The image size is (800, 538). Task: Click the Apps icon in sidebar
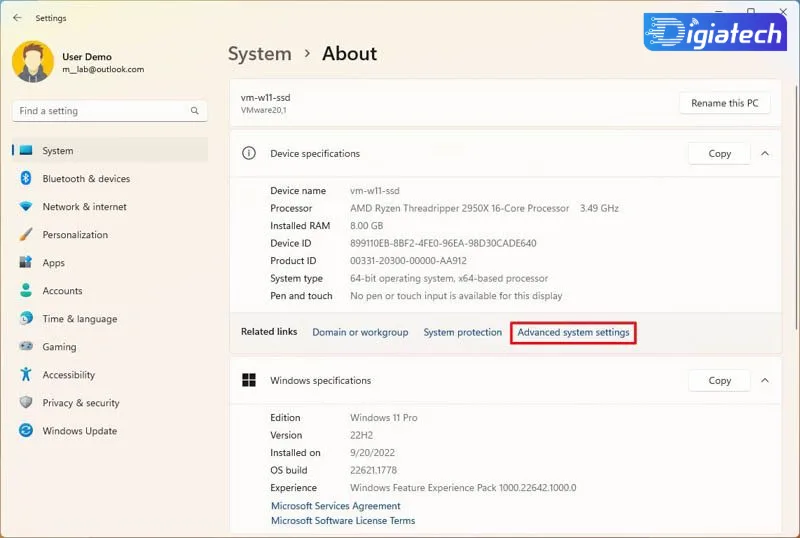click(x=26, y=262)
